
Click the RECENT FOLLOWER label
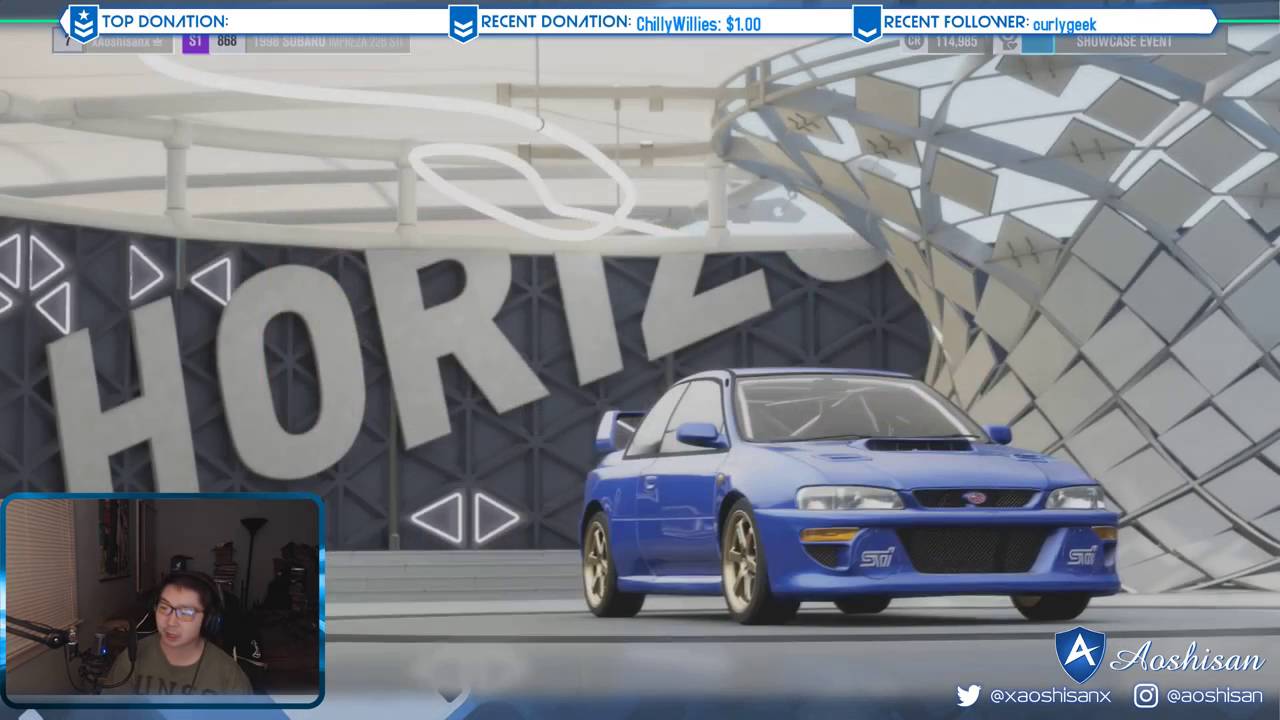point(956,21)
